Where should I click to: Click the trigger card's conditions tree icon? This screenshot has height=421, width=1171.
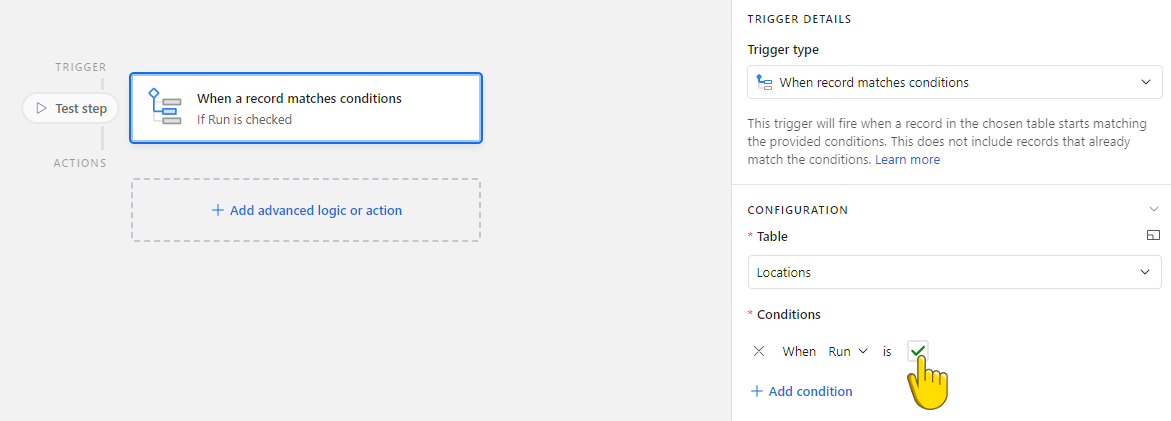click(165, 106)
